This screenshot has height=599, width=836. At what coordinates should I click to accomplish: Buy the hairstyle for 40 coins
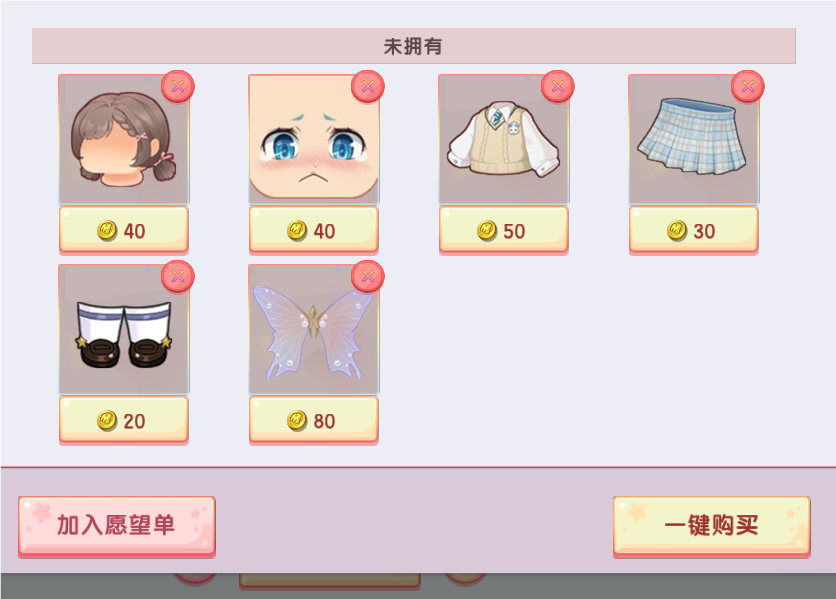(124, 230)
